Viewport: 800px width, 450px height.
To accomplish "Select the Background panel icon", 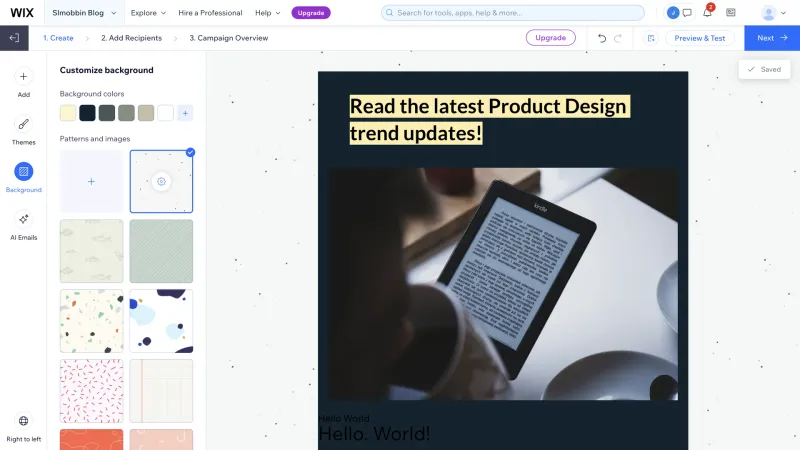I will (23, 171).
